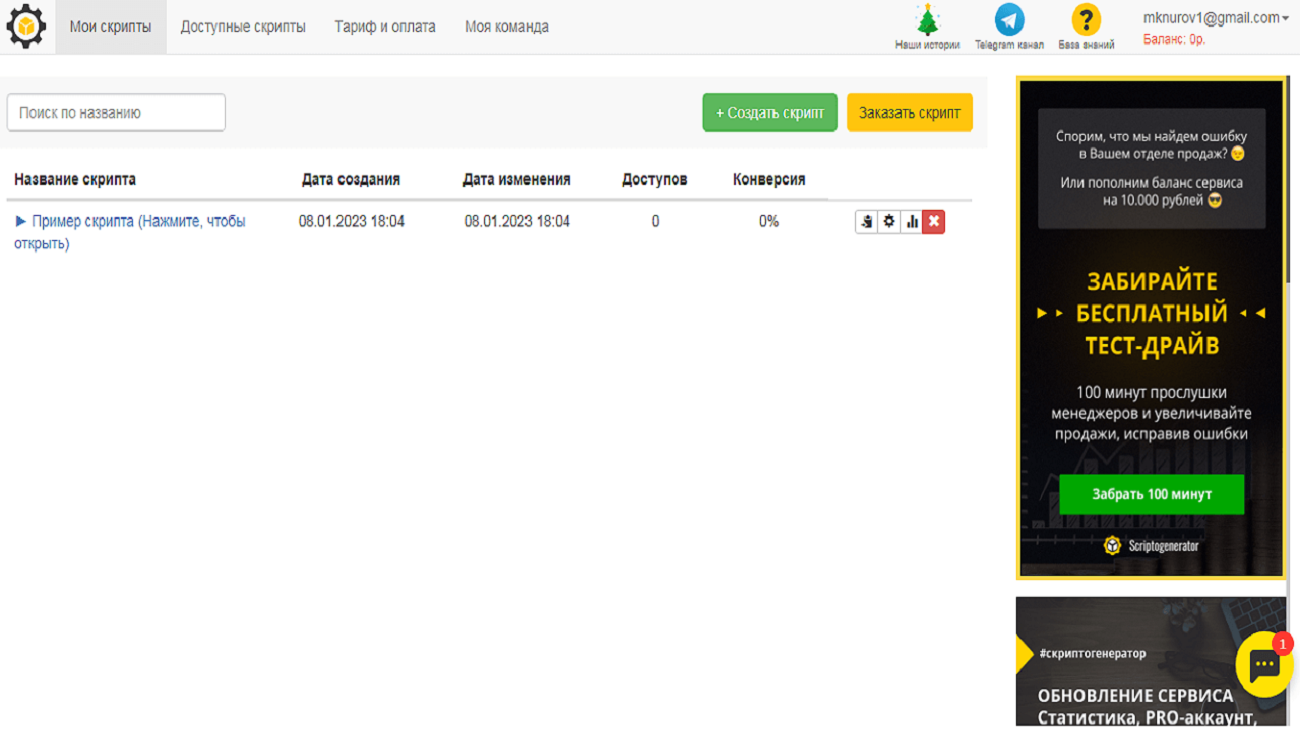Delete the example script with red X

point(933,222)
